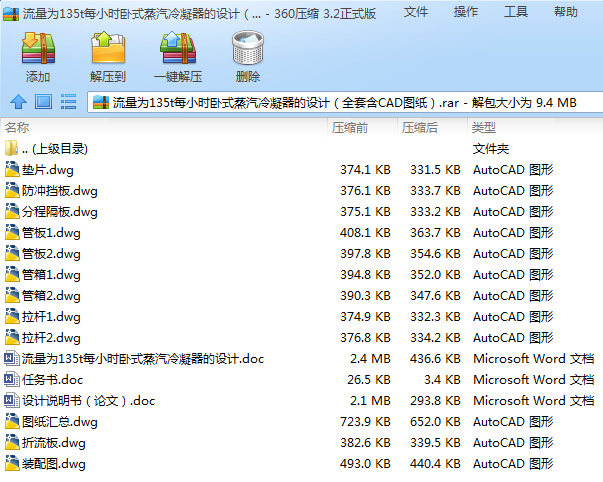The image size is (603, 482).
Task: Select the file name 管箱1.dwg
Action: coord(51,275)
